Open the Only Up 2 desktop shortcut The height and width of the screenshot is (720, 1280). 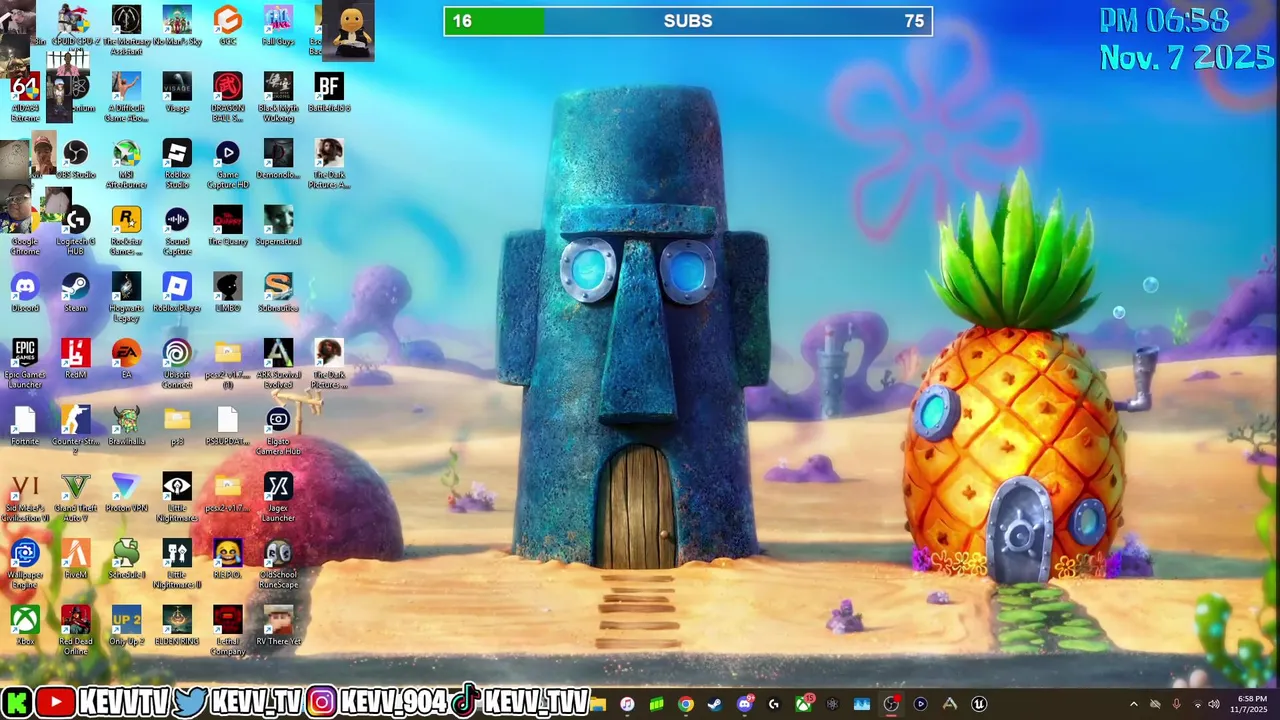126,627
